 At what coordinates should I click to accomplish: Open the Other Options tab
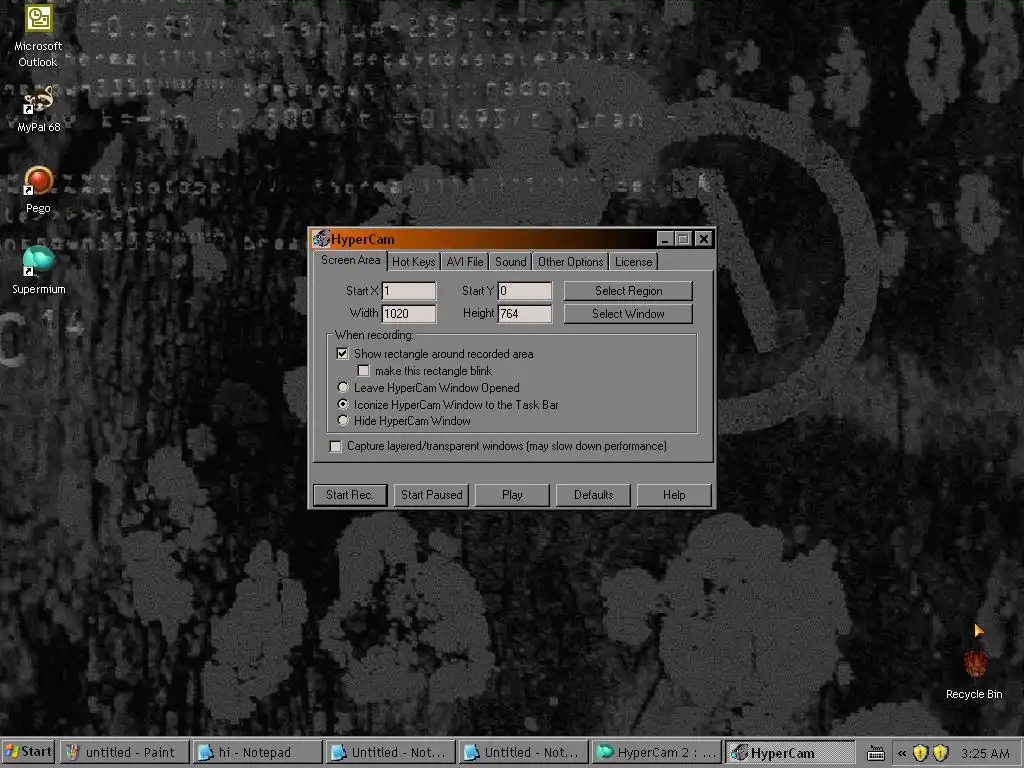tap(570, 262)
